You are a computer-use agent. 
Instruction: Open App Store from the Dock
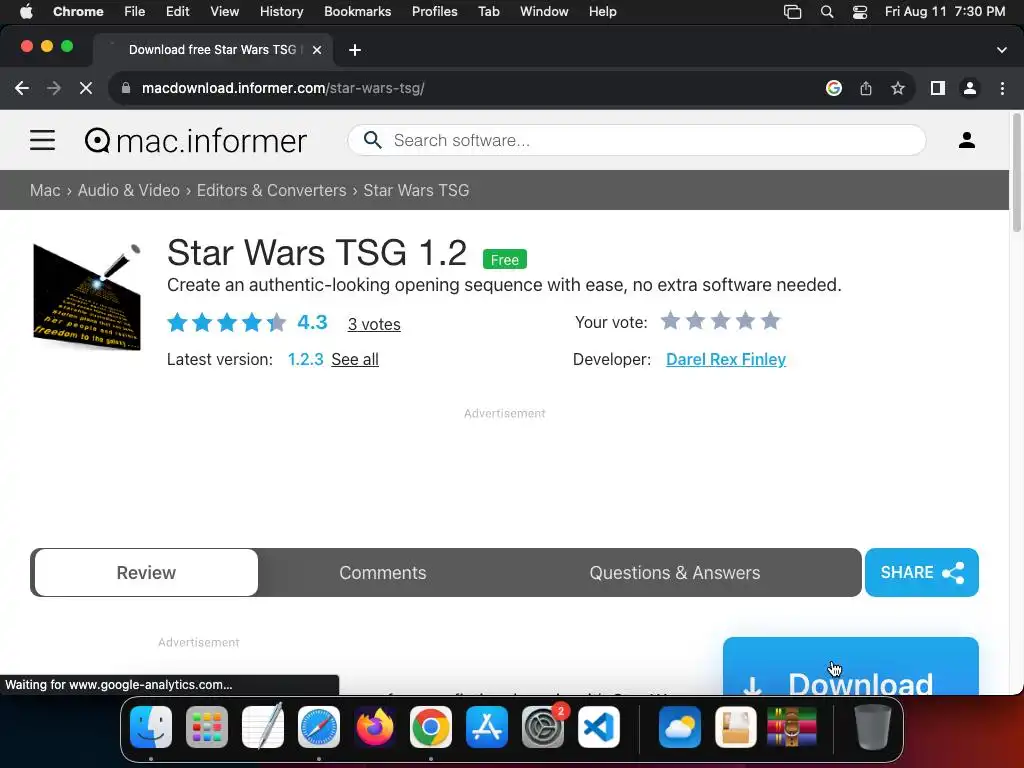click(x=487, y=727)
